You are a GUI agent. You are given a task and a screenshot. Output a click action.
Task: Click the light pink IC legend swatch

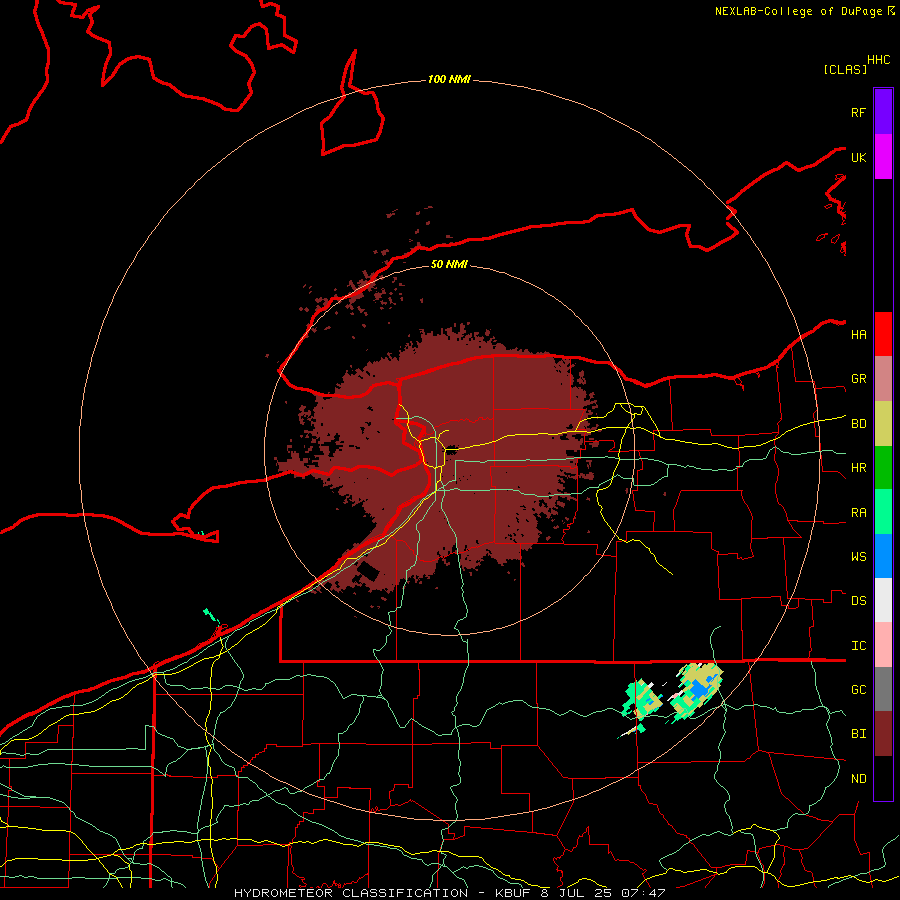point(883,645)
